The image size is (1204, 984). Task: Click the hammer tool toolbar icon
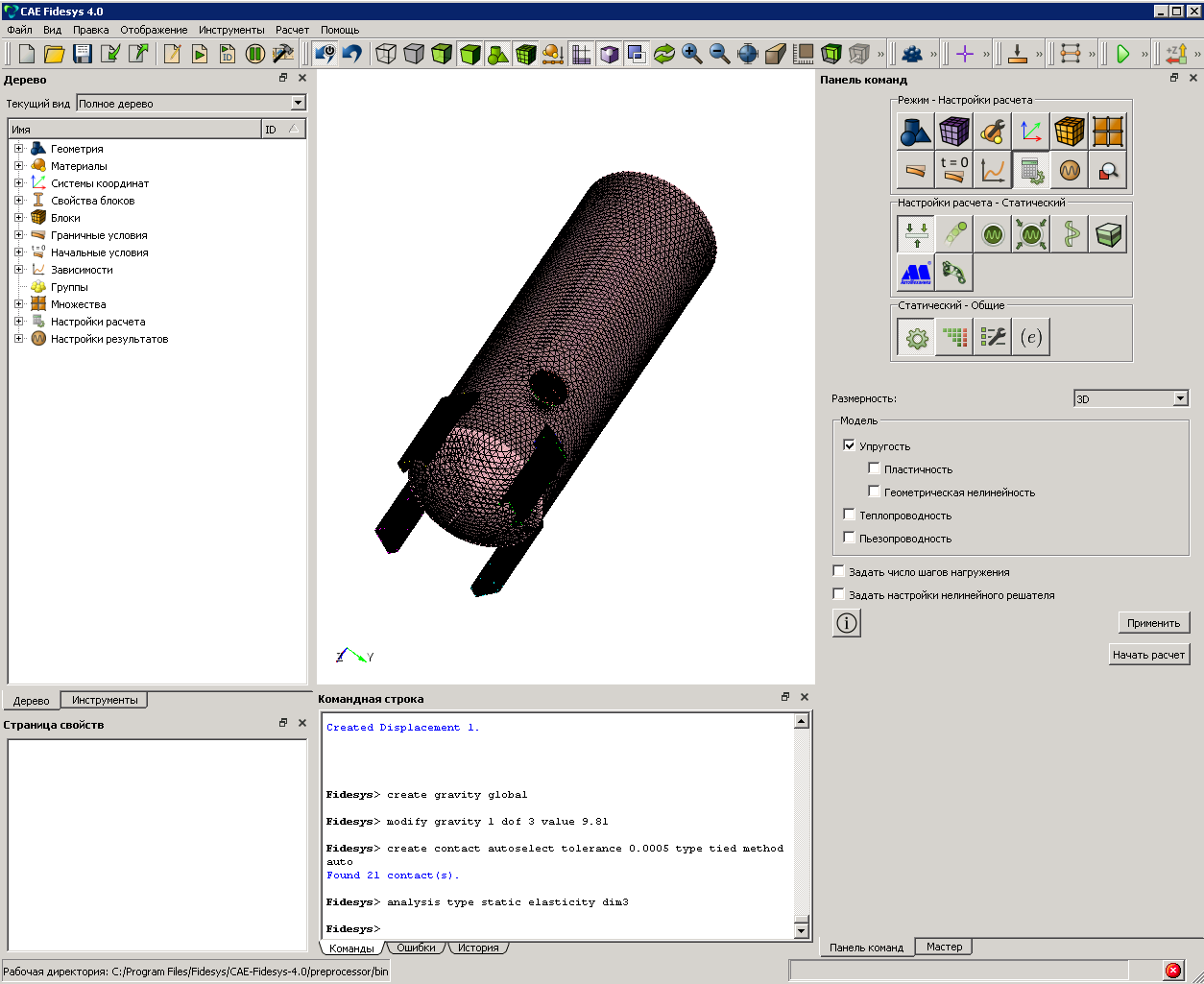(x=283, y=54)
